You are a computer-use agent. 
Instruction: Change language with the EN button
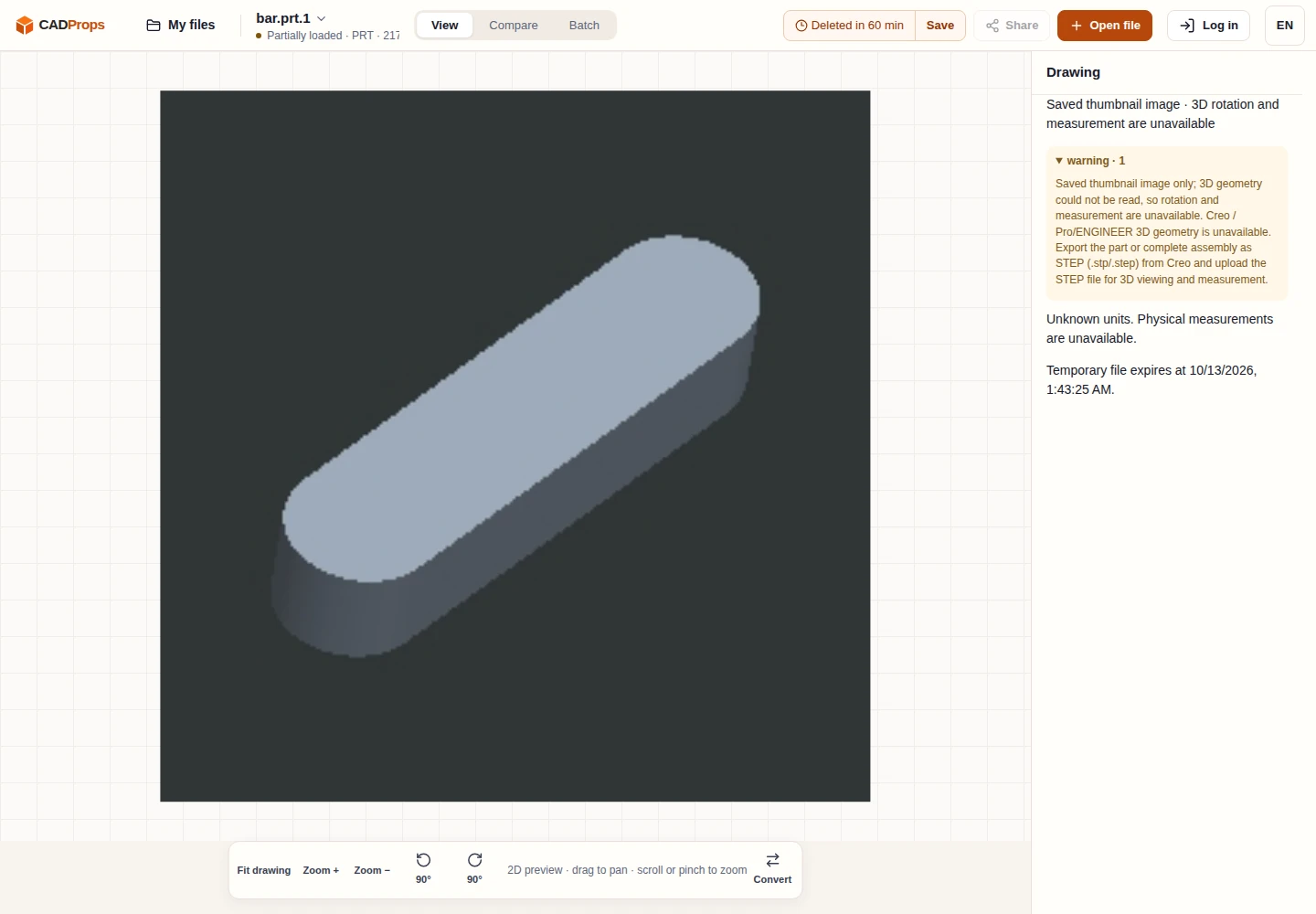click(1285, 26)
